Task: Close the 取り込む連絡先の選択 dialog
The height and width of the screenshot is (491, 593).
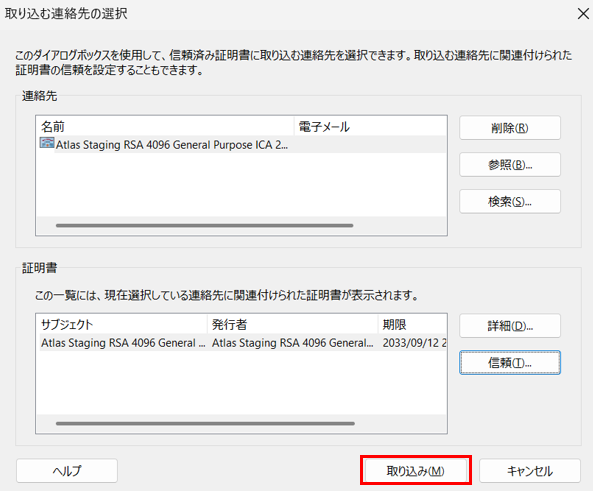Action: (583, 14)
